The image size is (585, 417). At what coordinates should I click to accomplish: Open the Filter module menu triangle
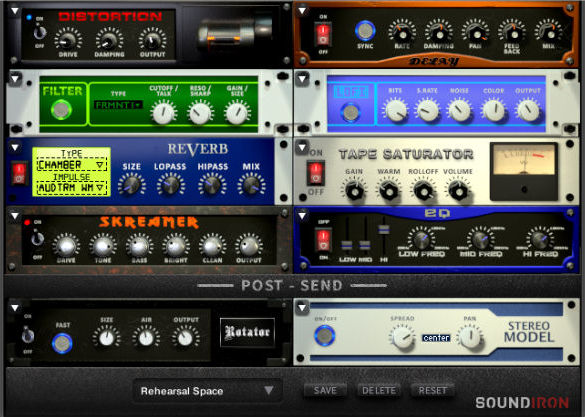coord(15,79)
